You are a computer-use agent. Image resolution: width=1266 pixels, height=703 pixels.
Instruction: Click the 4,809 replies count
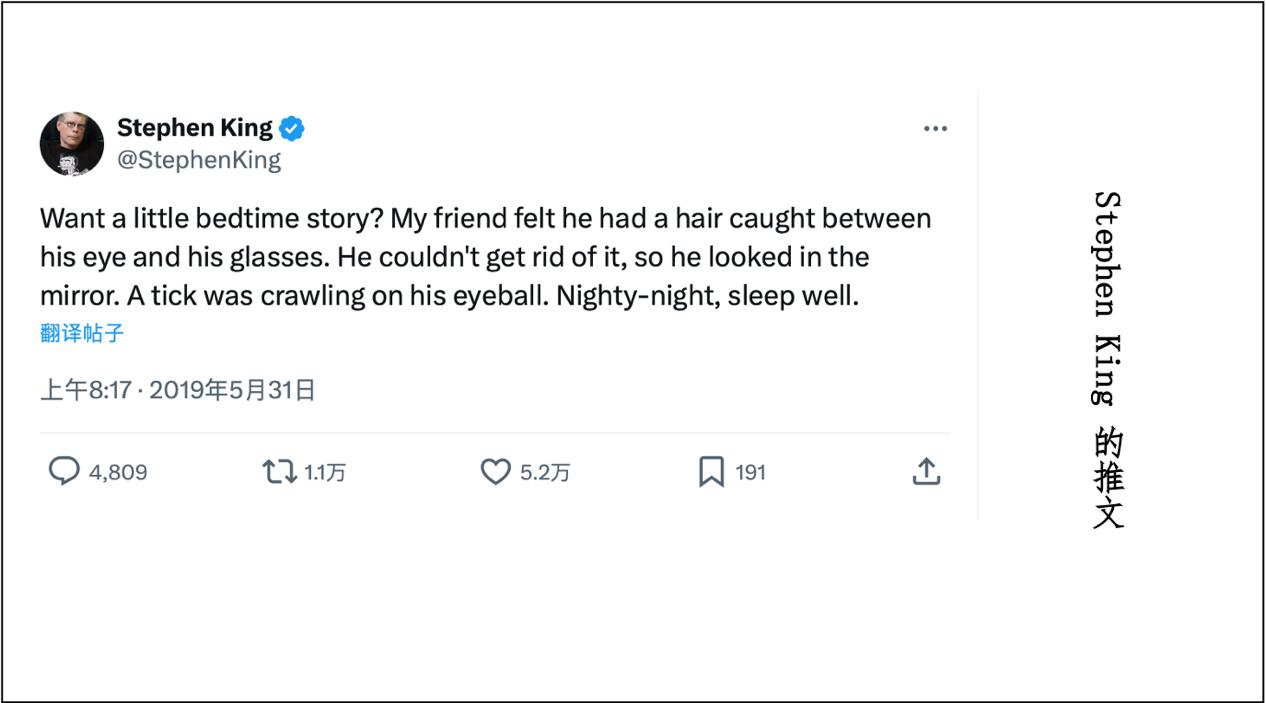point(118,472)
